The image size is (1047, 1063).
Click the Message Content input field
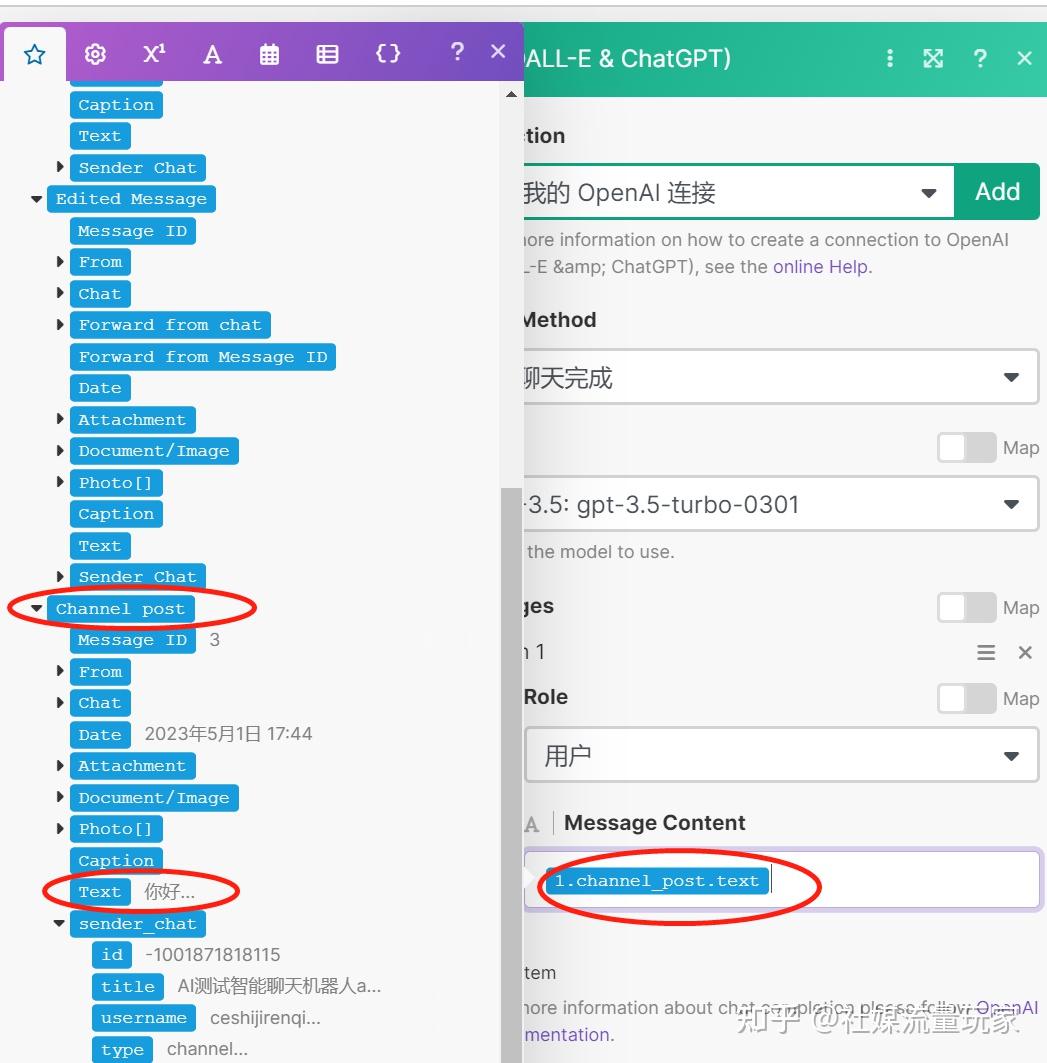783,879
